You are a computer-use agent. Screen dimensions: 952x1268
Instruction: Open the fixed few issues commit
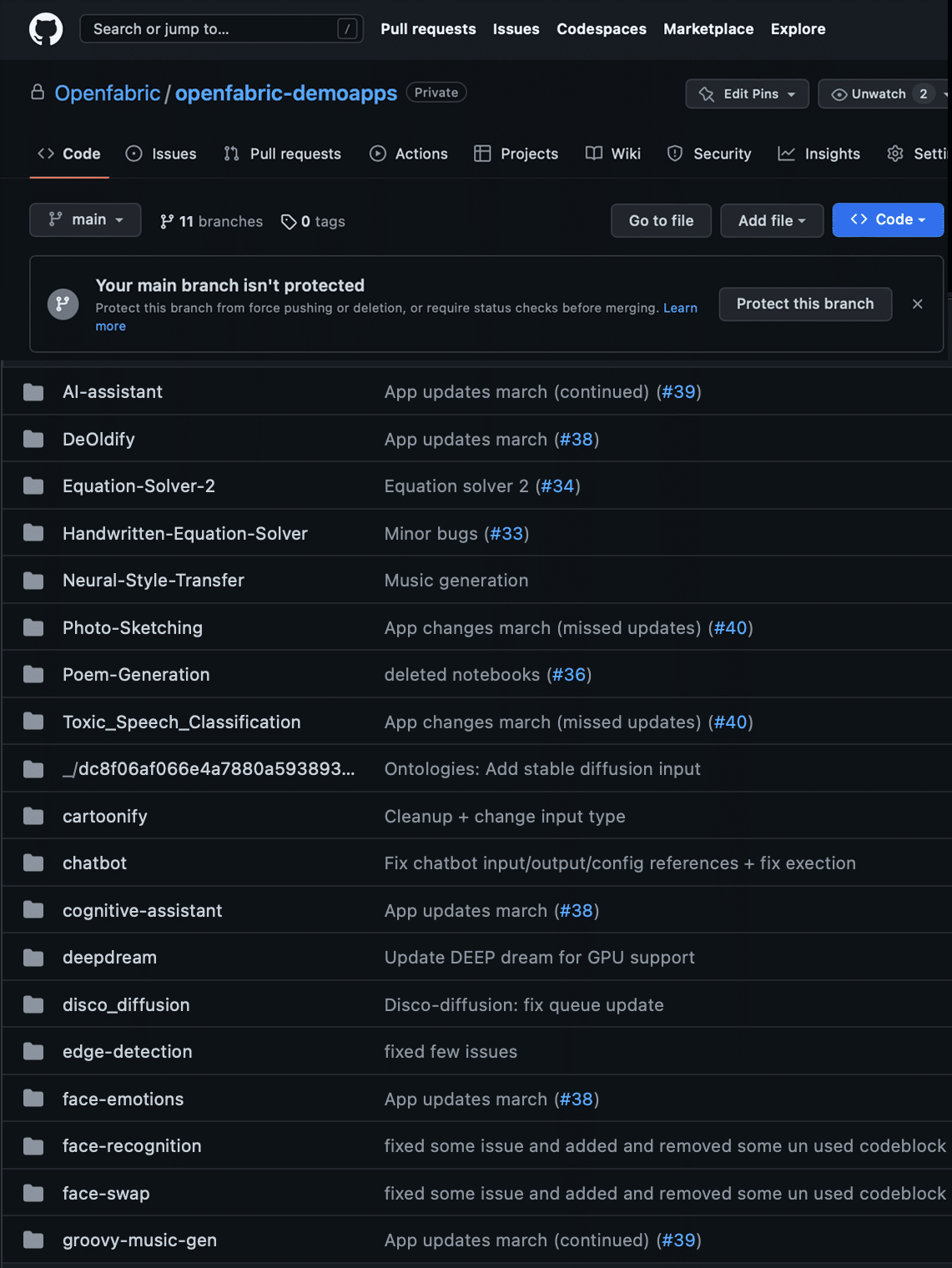[x=451, y=1052]
